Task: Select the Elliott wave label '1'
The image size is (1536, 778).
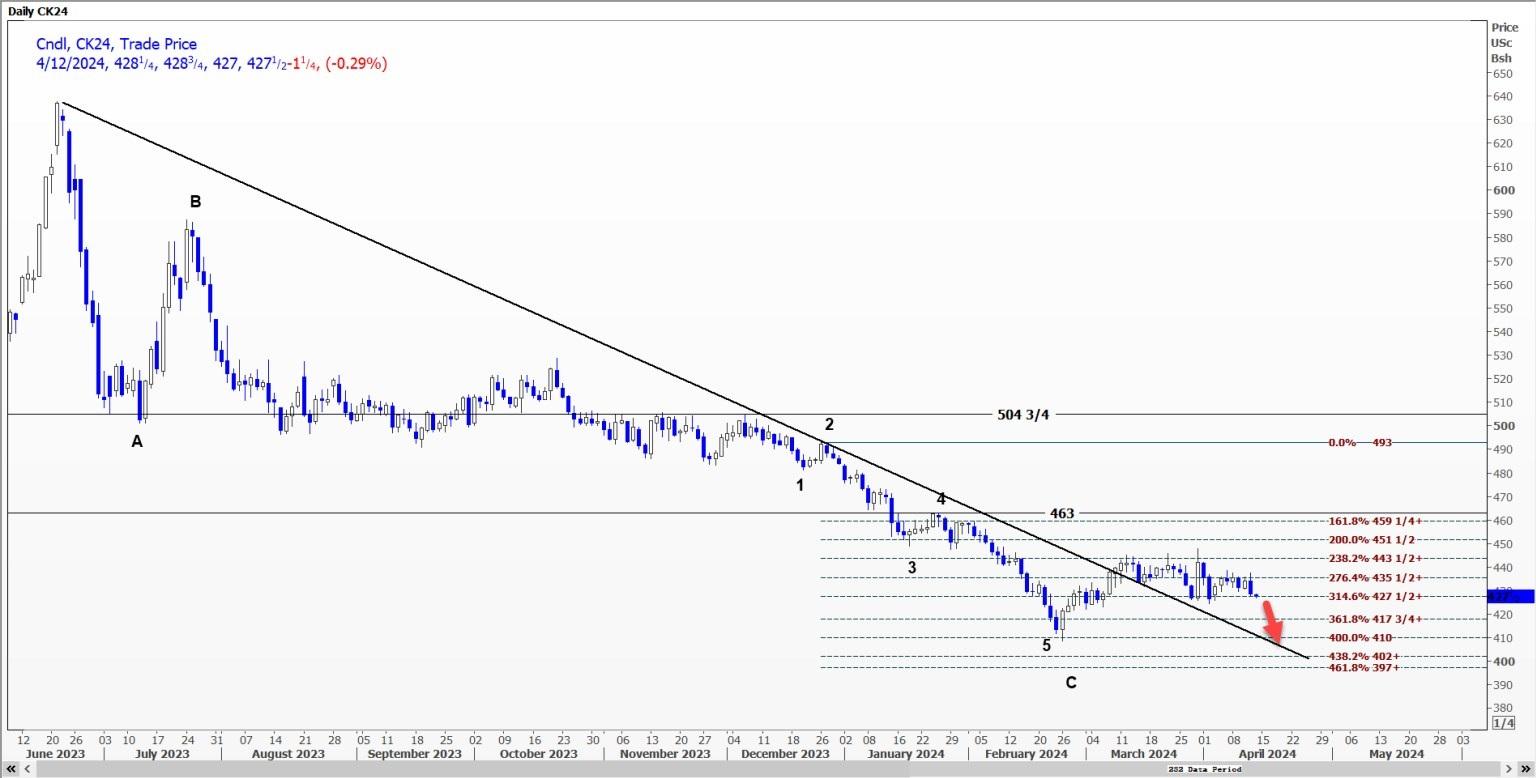Action: pos(800,485)
